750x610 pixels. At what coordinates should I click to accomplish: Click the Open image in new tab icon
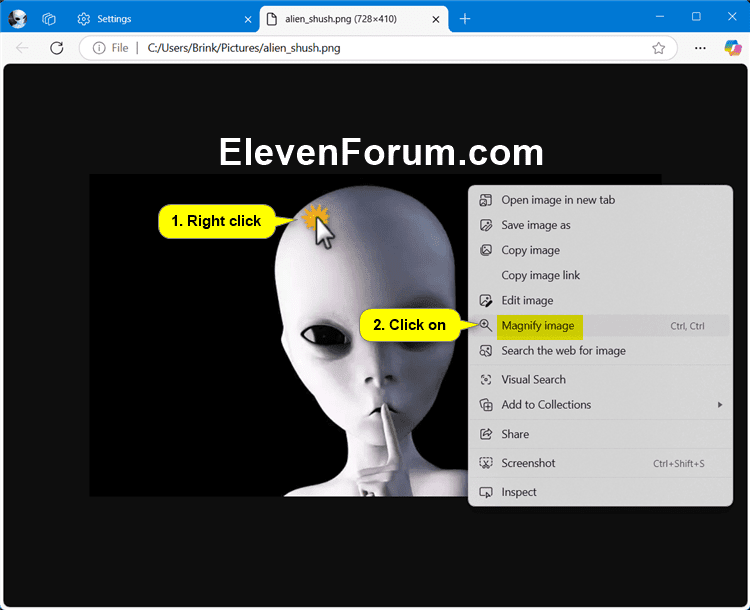click(485, 200)
